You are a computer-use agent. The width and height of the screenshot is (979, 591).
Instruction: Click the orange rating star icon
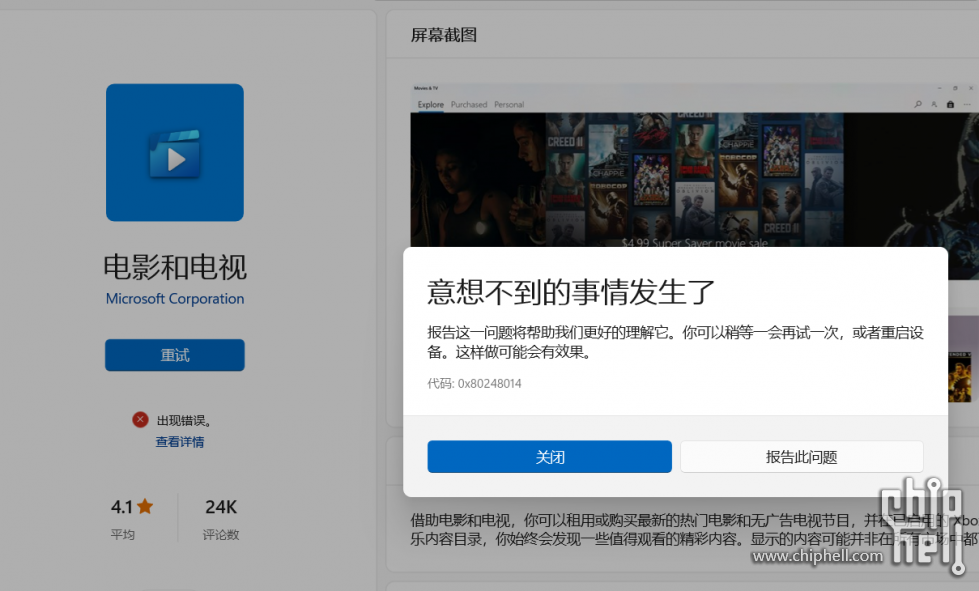[x=145, y=506]
